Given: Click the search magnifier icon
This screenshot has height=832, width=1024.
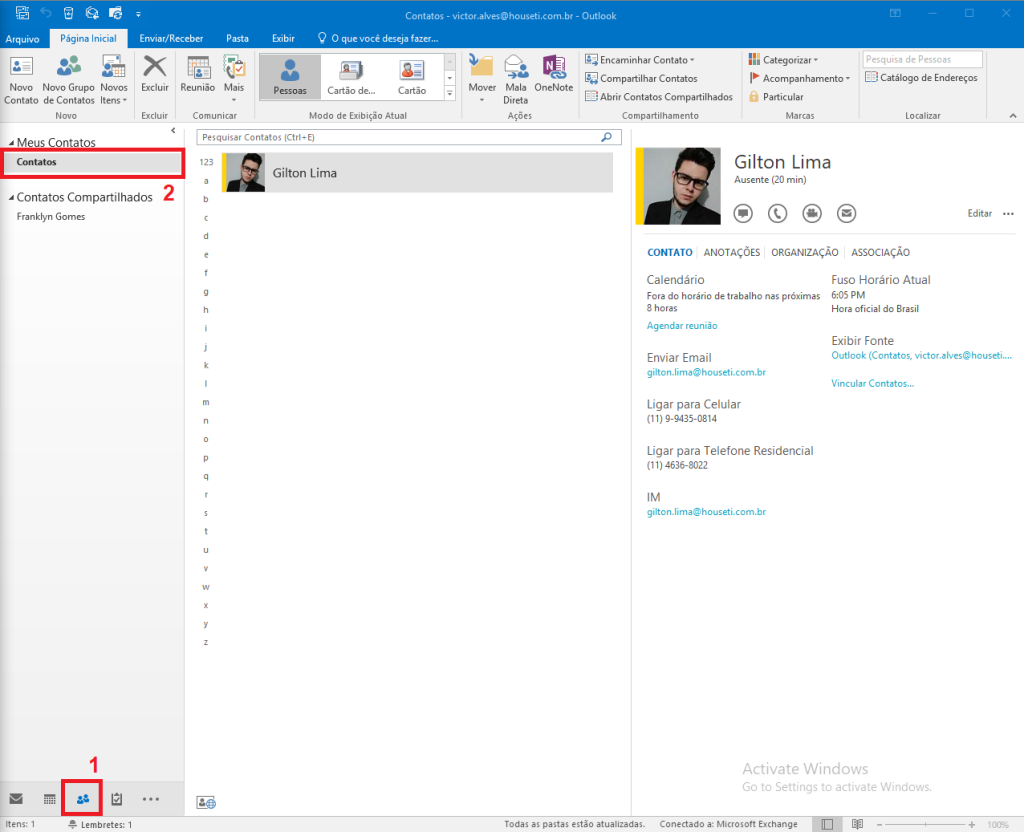Looking at the screenshot, I should (607, 137).
